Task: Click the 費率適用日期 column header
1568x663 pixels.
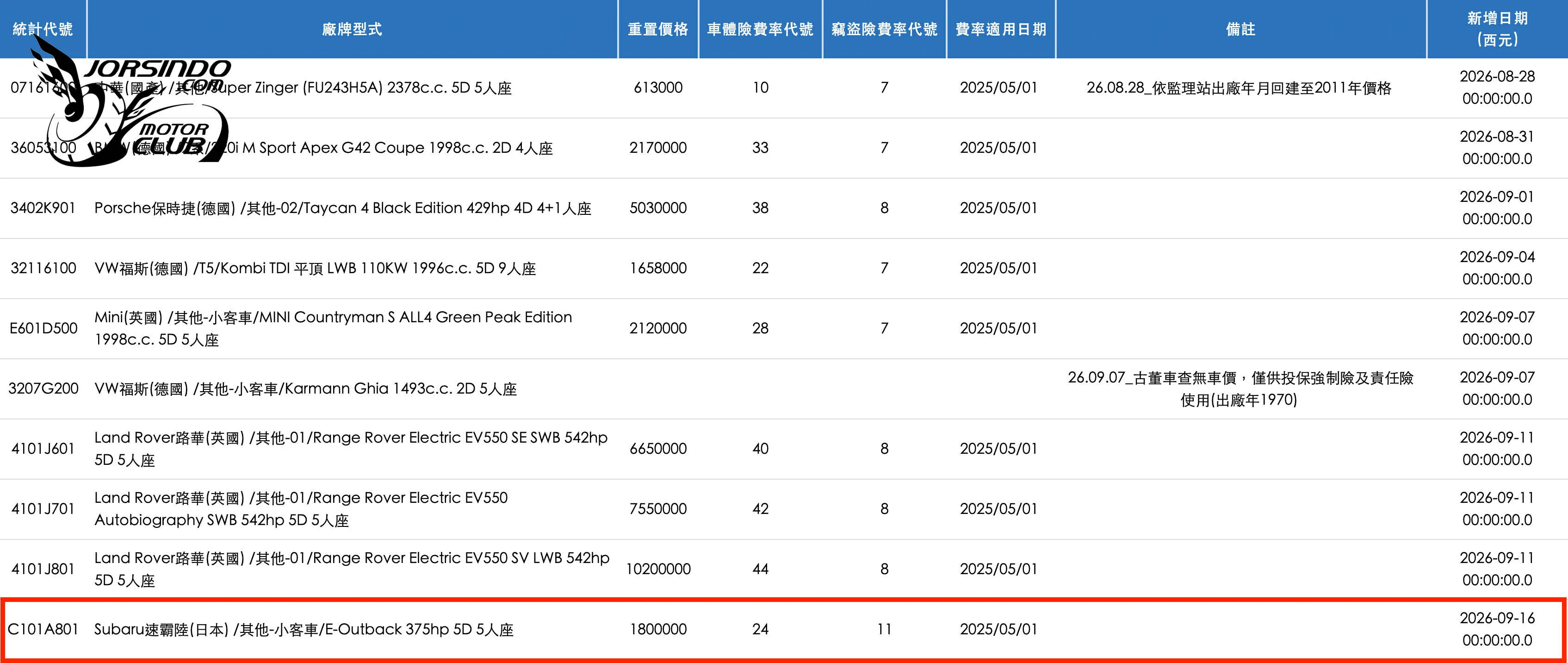Action: [x=1001, y=29]
